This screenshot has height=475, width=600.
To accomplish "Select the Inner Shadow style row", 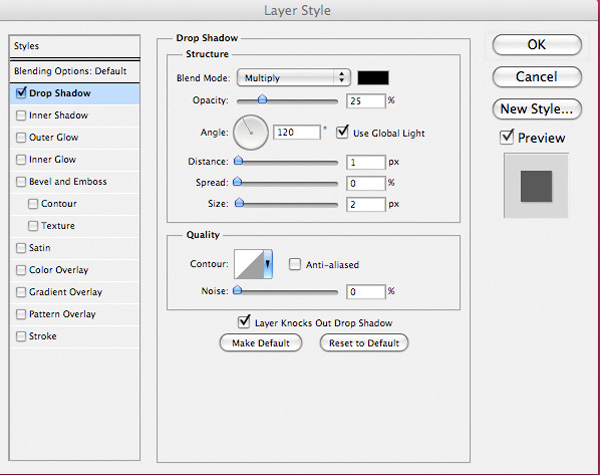I will tap(75, 116).
